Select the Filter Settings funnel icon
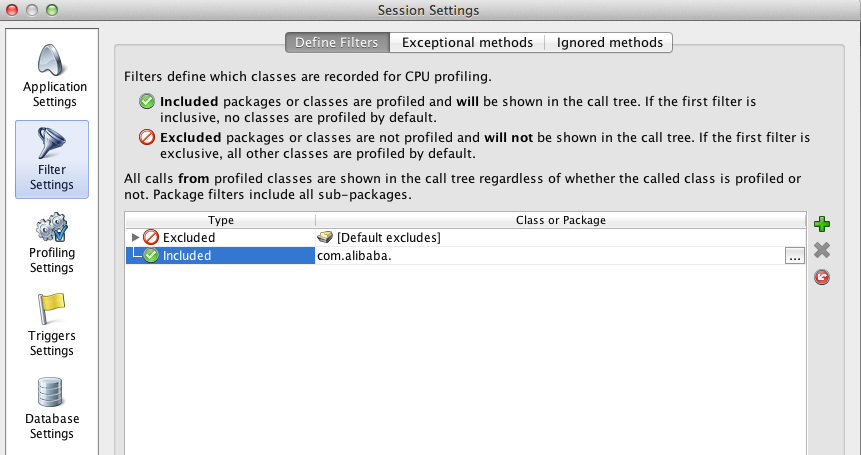 [52, 142]
